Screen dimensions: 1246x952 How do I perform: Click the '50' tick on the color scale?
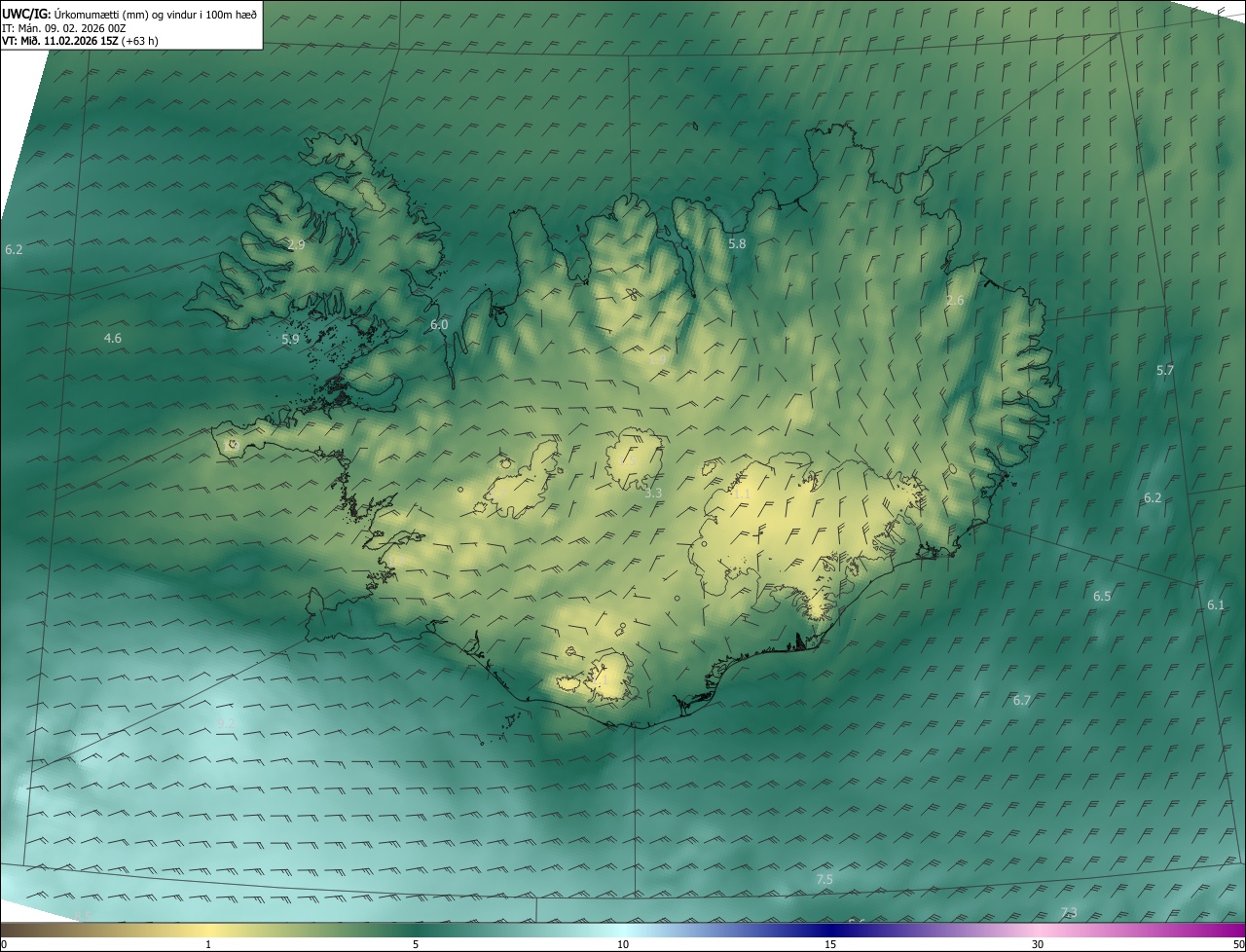tap(1238, 945)
